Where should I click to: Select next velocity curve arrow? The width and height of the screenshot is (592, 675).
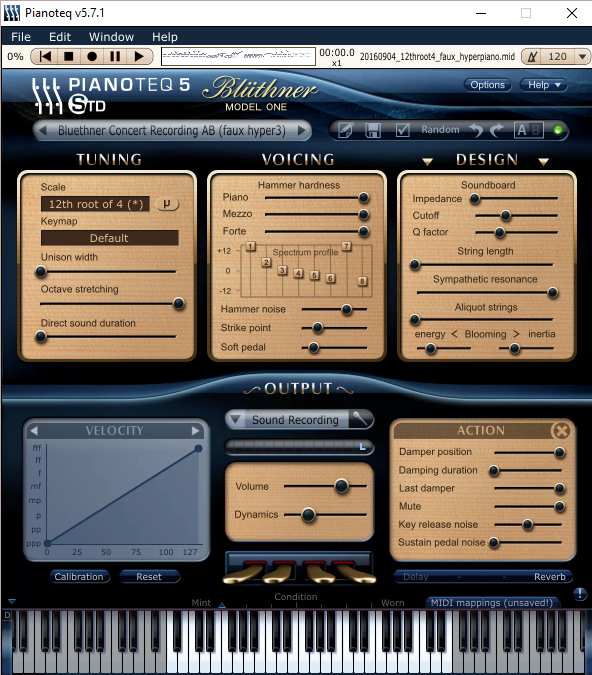pyautogui.click(x=195, y=430)
